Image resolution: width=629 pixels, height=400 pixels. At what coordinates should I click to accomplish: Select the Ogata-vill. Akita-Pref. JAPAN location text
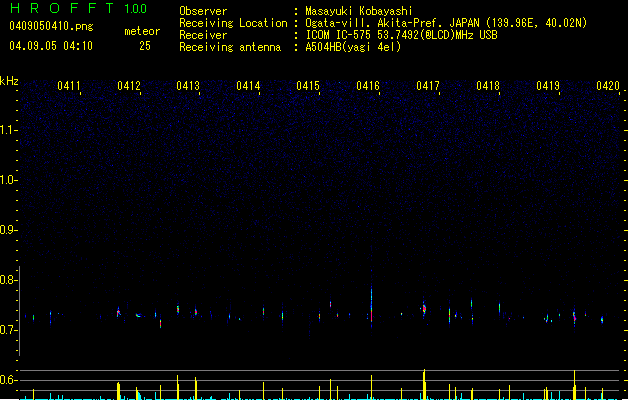(x=446, y=23)
